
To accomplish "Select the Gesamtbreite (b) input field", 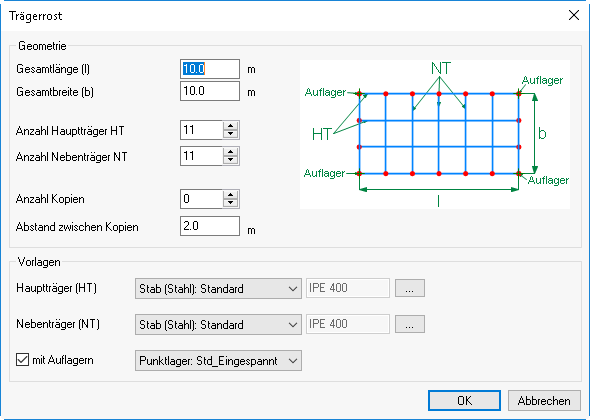I will click(210, 91).
